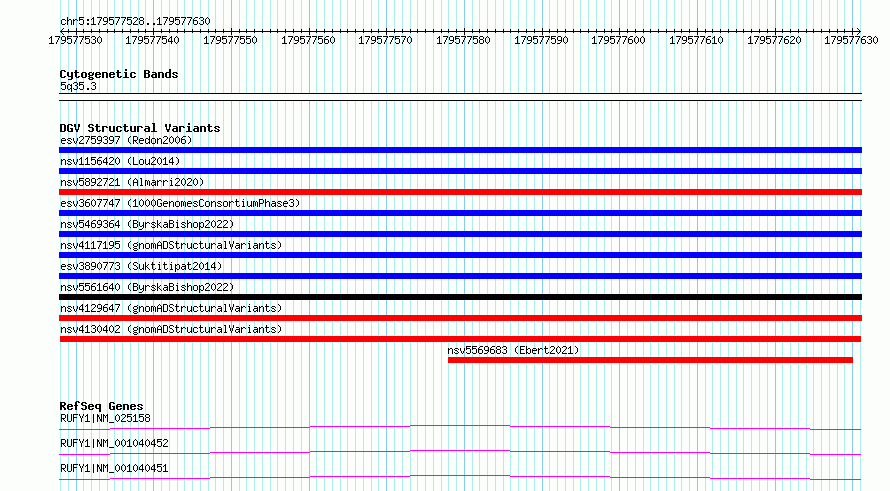Click the chr5:179577528..179577630 region label
The image size is (890, 491).
click(135, 21)
